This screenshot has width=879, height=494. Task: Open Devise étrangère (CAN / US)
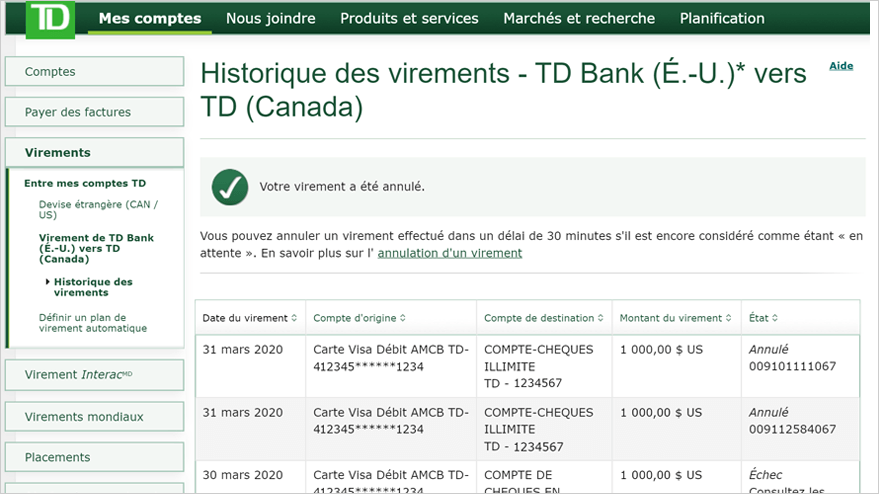click(98, 209)
